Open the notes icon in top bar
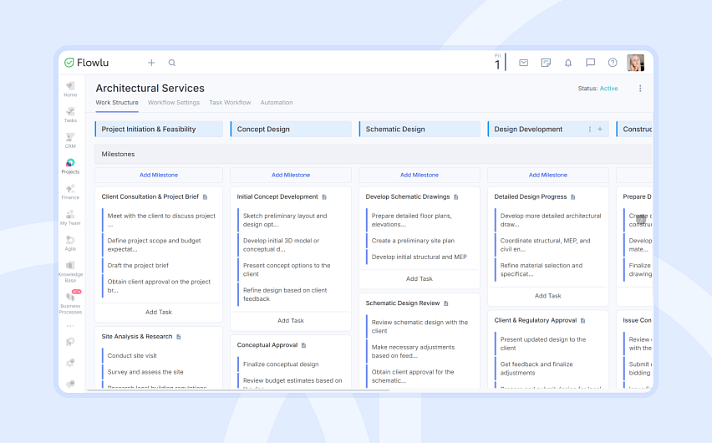The image size is (712, 443). [546, 63]
